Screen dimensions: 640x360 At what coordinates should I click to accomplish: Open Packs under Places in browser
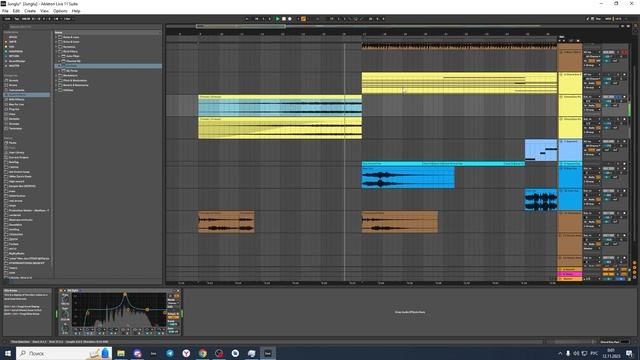point(12,143)
